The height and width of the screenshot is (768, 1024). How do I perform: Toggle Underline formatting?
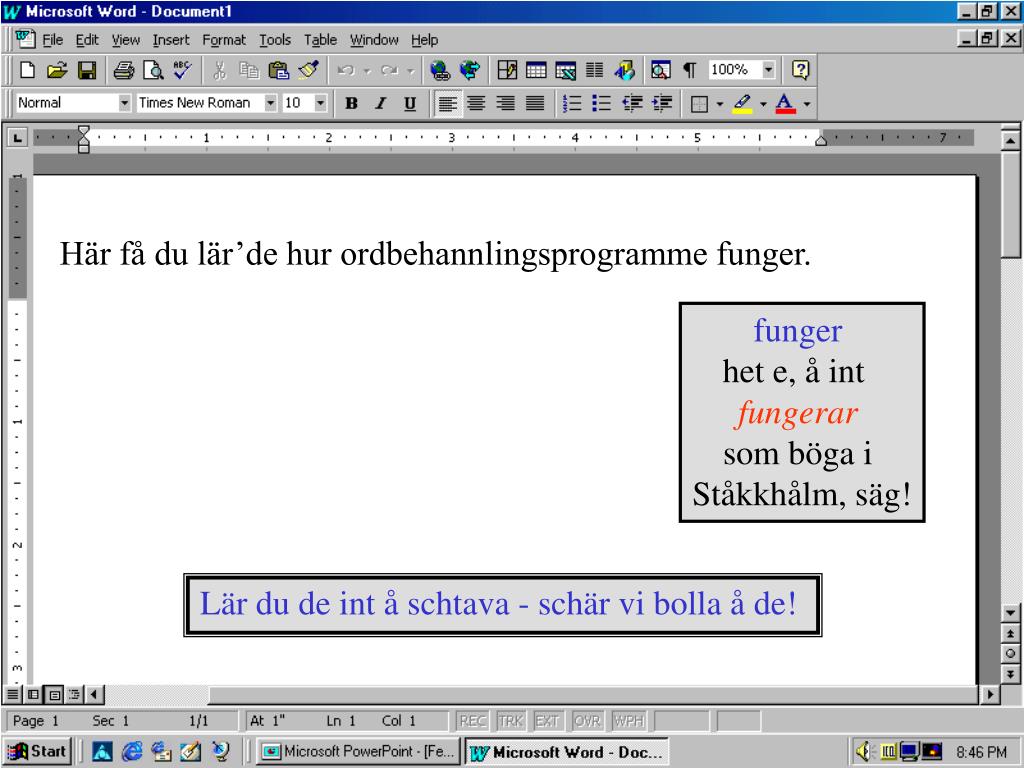410,103
